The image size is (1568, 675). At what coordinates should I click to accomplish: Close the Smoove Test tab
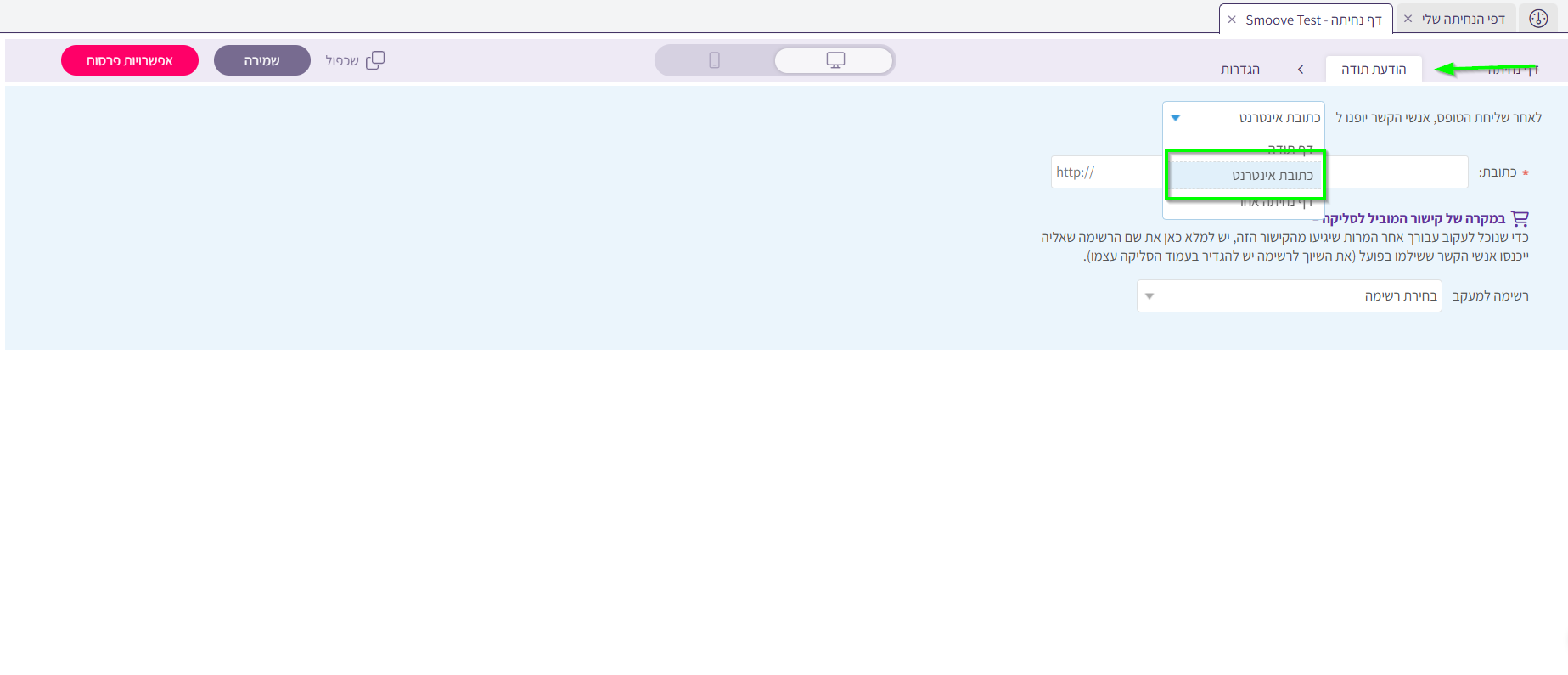[1232, 20]
